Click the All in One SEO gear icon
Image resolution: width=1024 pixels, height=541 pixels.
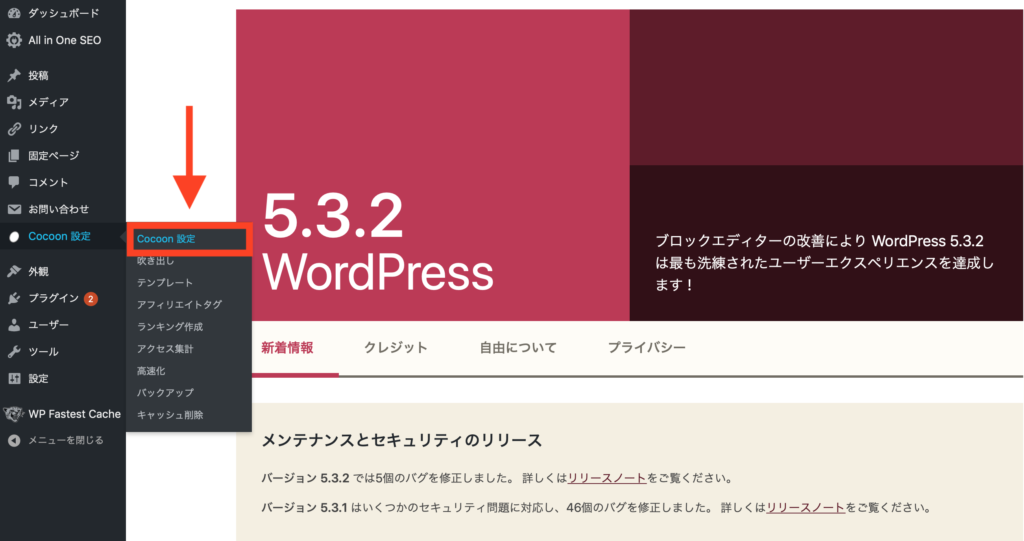pos(14,40)
